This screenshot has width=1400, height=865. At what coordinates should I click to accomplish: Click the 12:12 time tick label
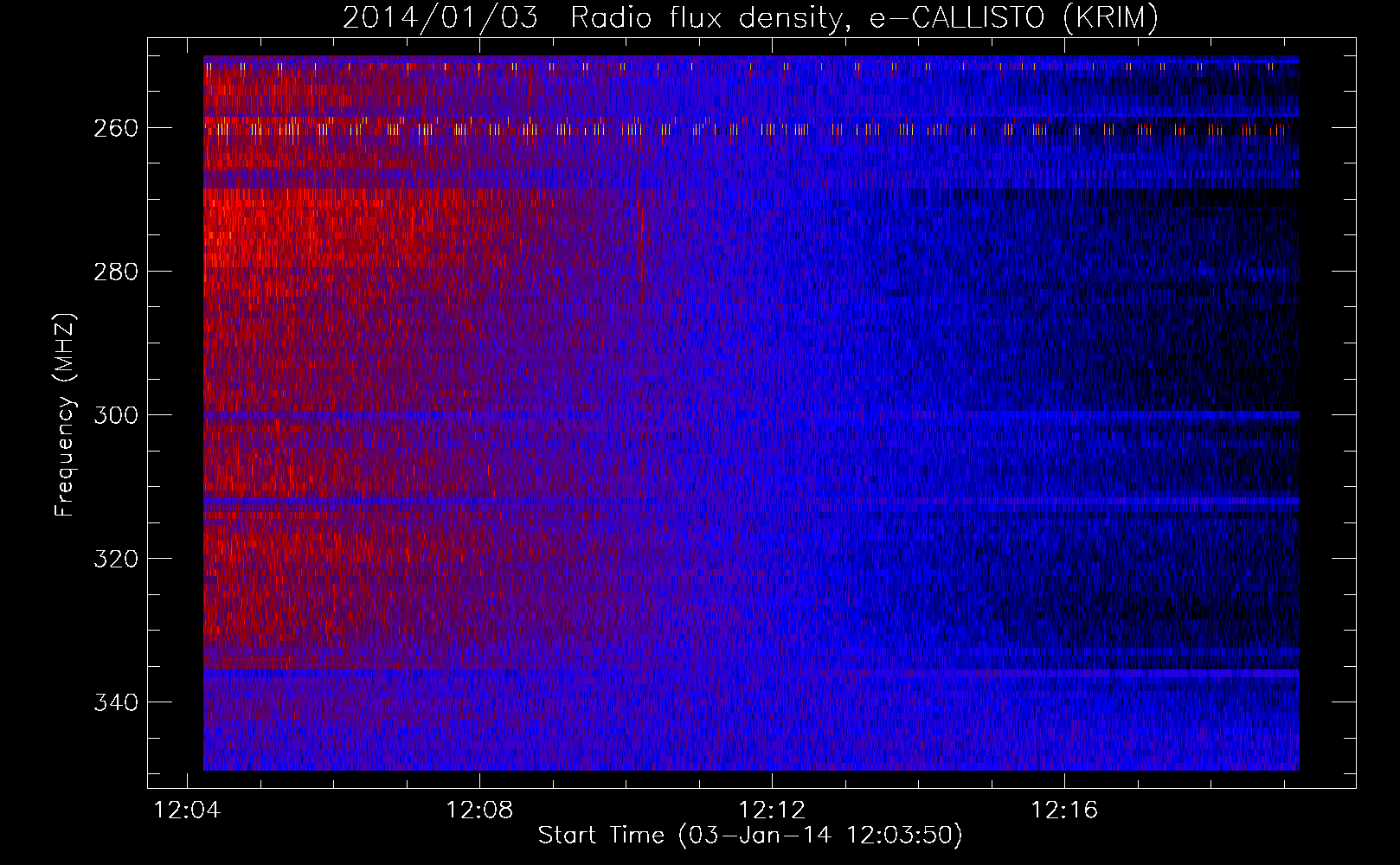(772, 811)
